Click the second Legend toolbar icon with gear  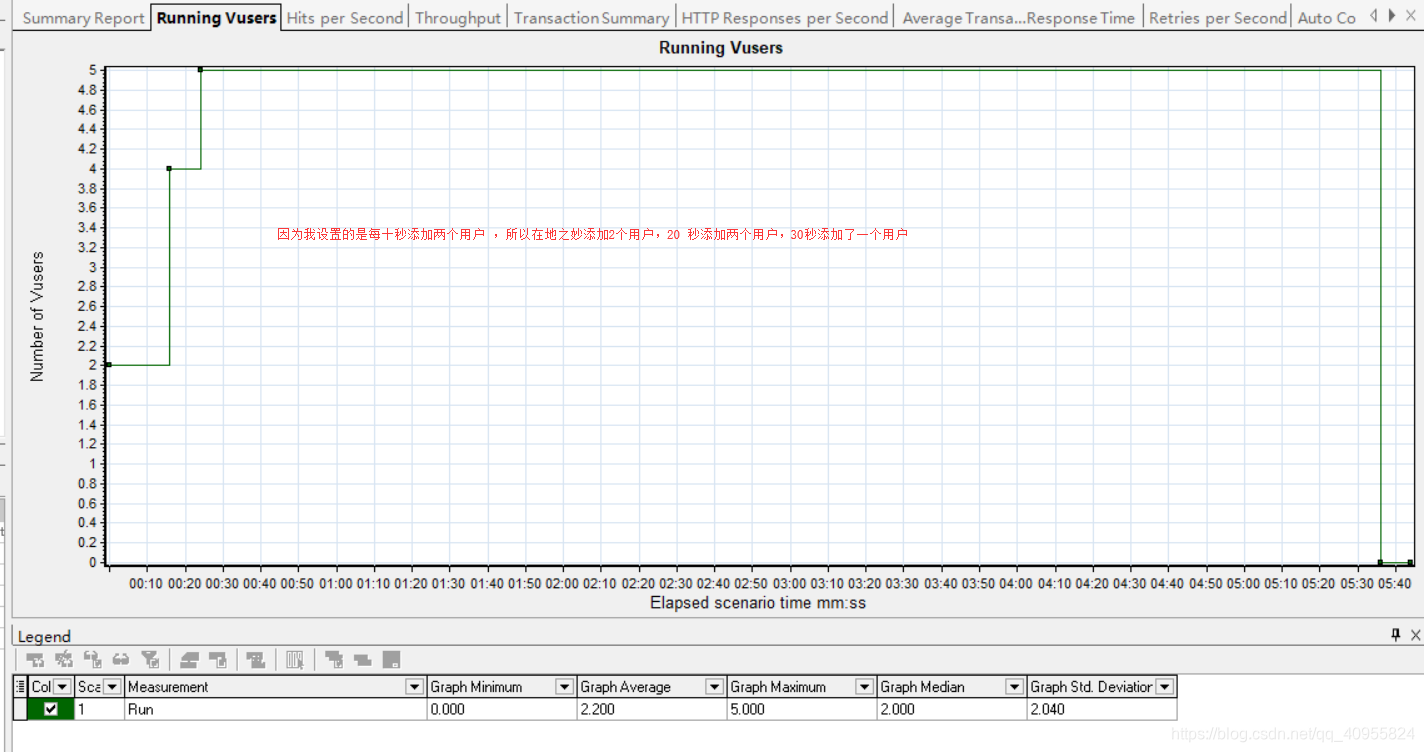coord(64,660)
